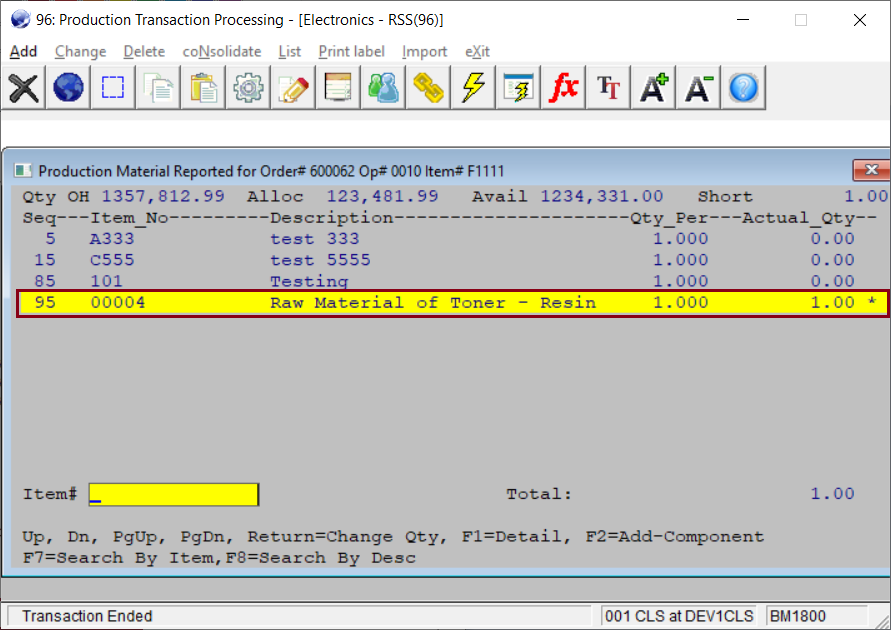Click the black X cancel toolbar icon

click(x=23, y=87)
